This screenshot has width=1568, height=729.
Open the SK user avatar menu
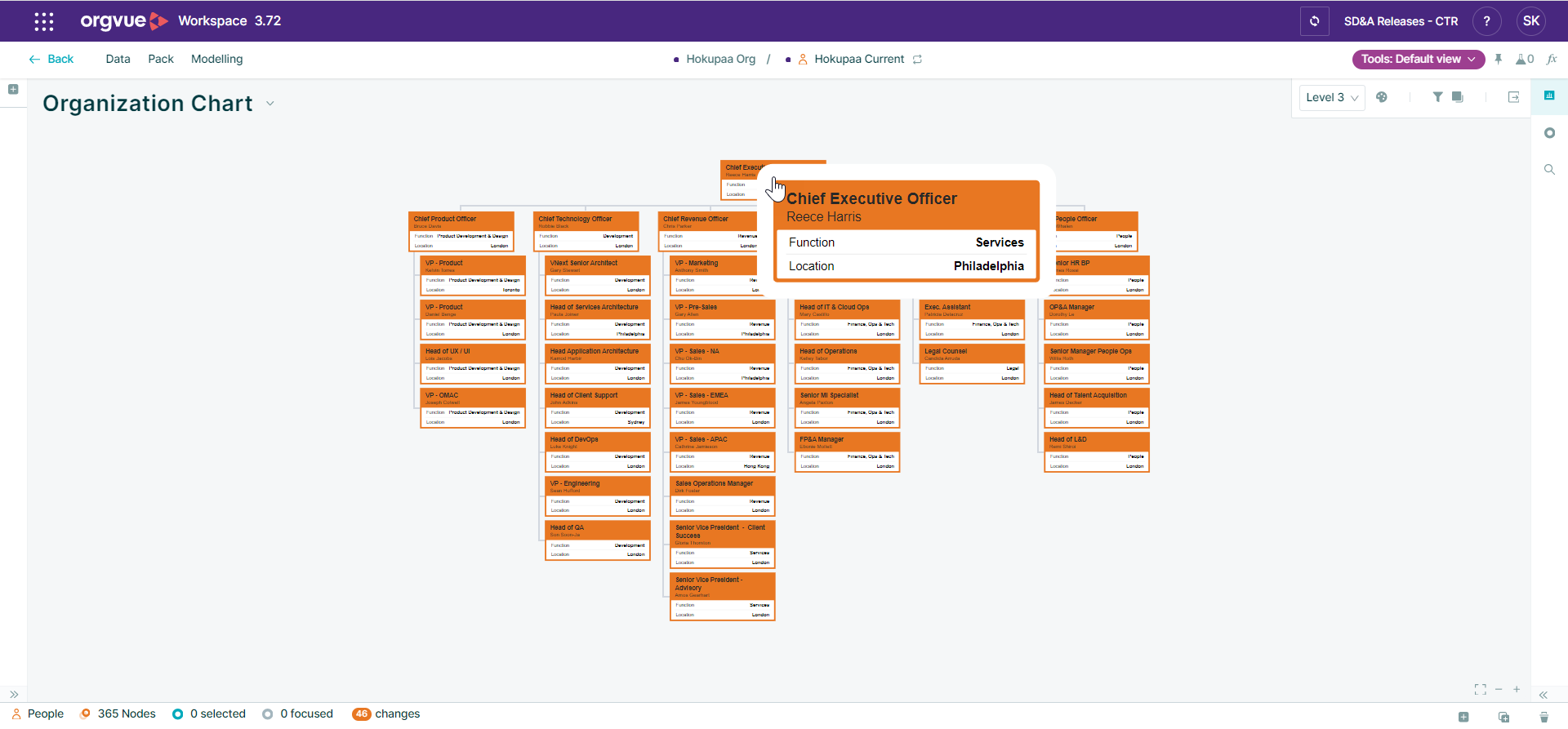click(1531, 21)
